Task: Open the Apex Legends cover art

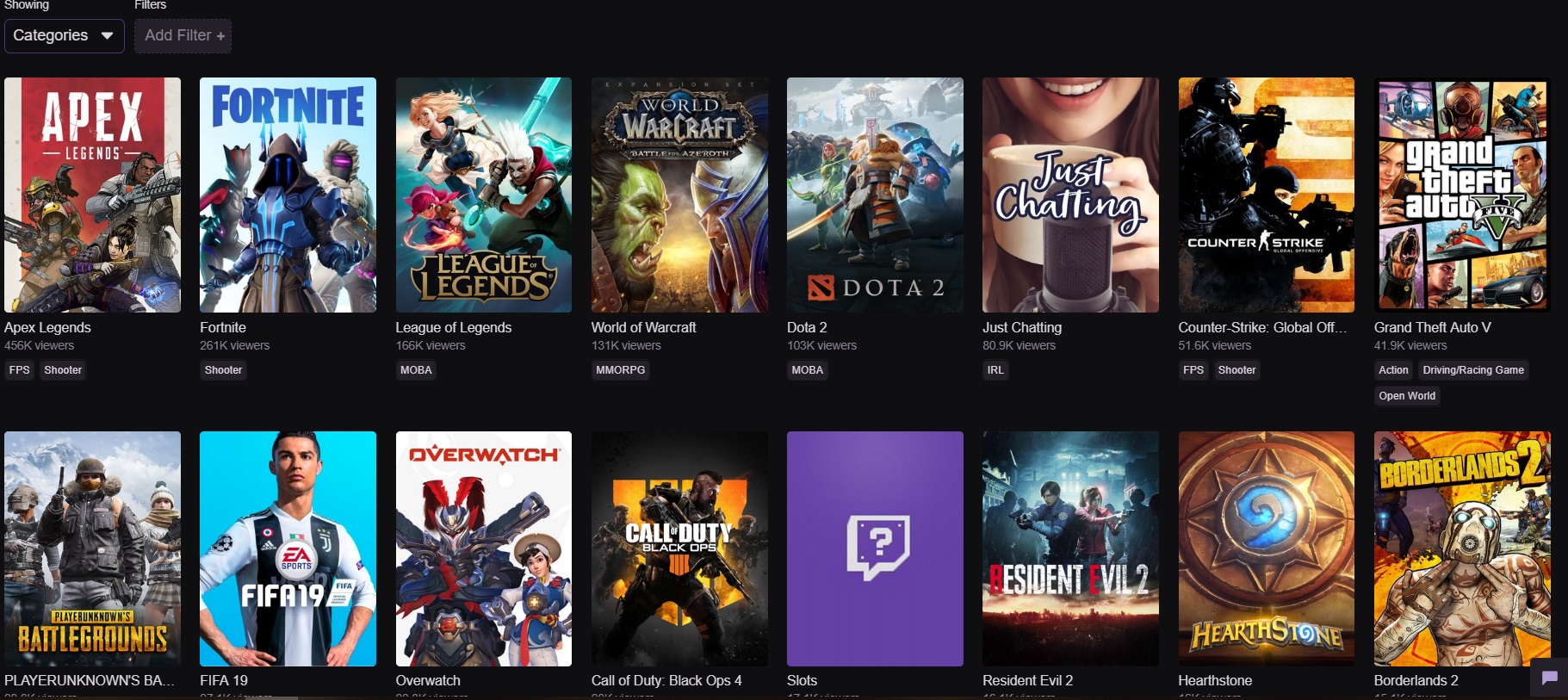Action: [92, 195]
